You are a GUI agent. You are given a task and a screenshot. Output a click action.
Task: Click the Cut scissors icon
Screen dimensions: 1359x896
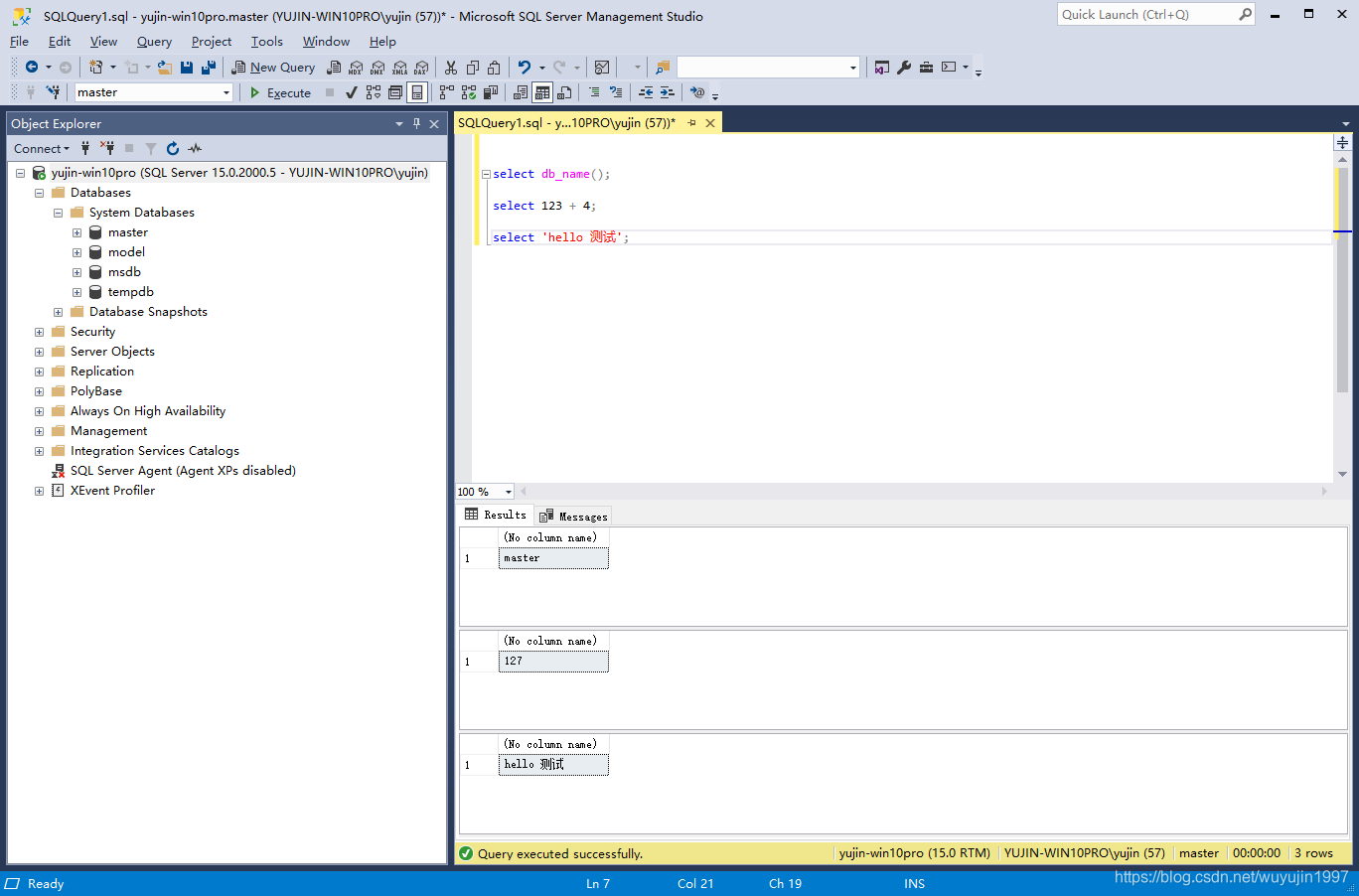coord(451,68)
